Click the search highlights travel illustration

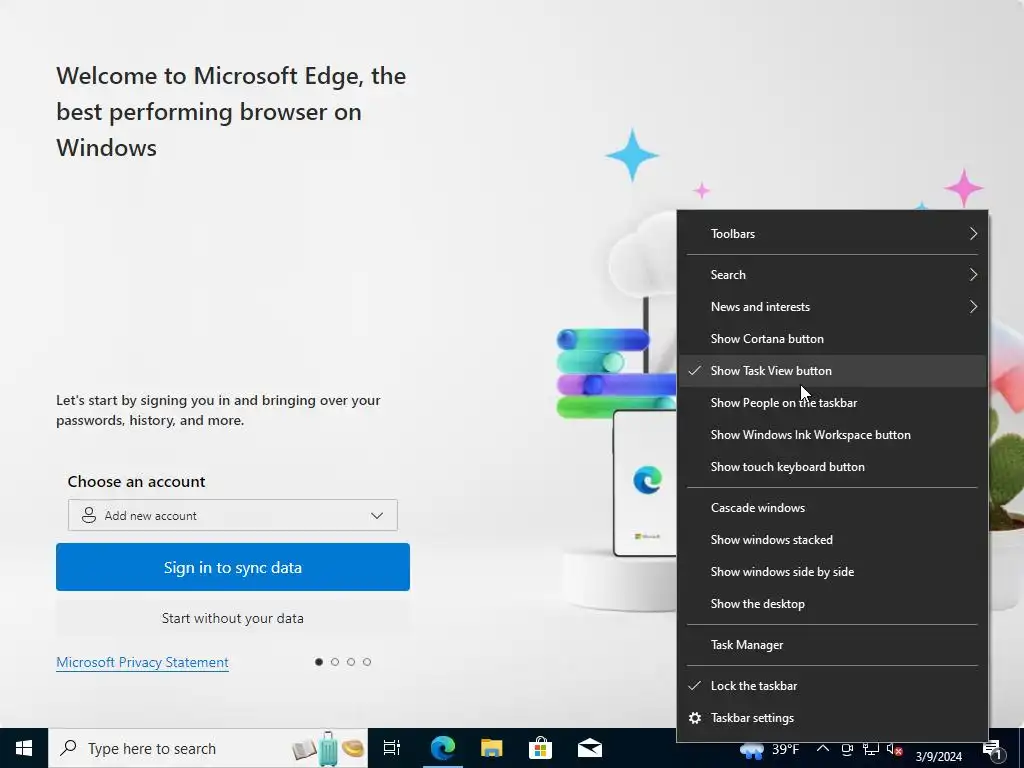pyautogui.click(x=328, y=748)
